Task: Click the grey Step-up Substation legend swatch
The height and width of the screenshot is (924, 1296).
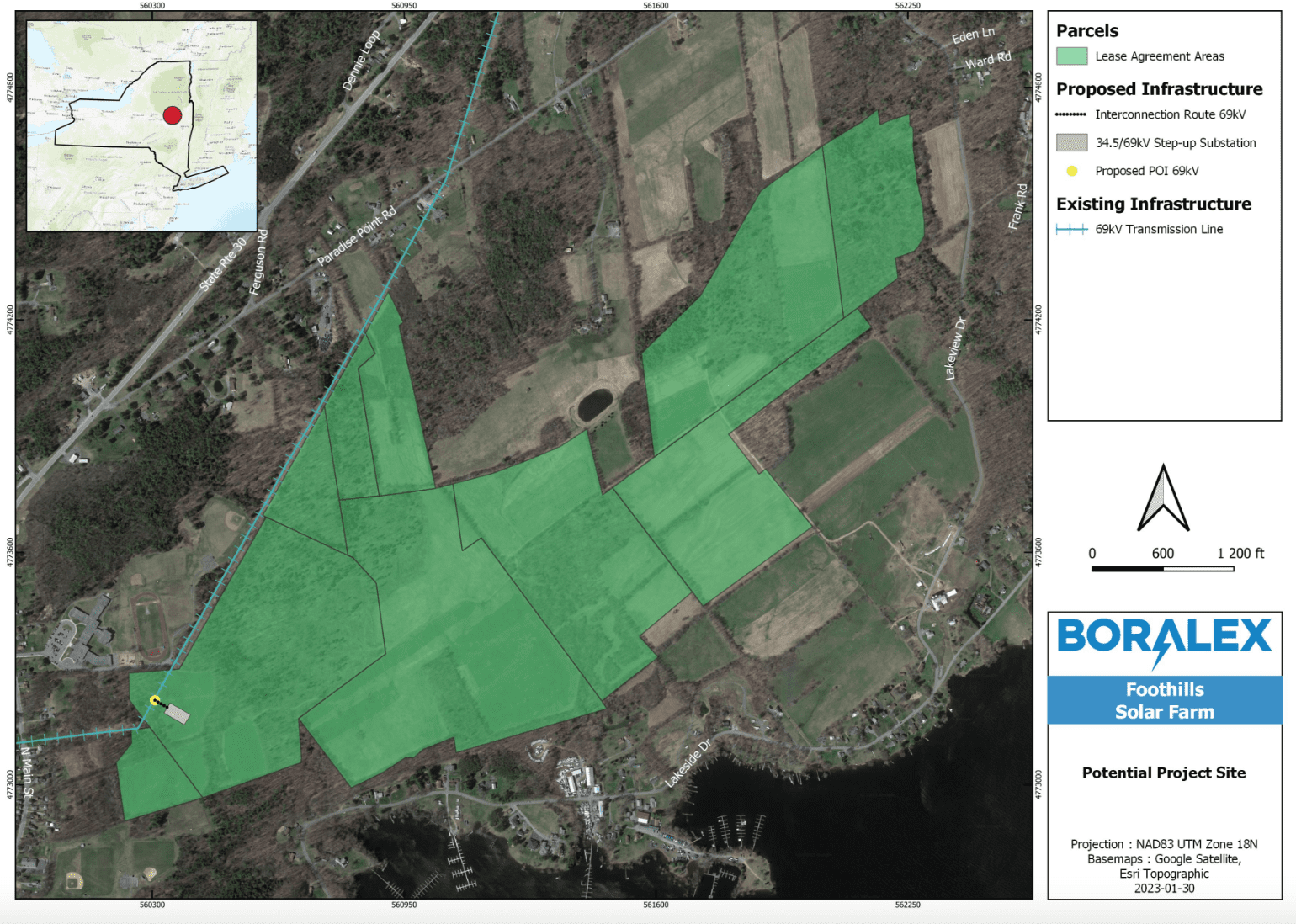Action: pos(1071,143)
